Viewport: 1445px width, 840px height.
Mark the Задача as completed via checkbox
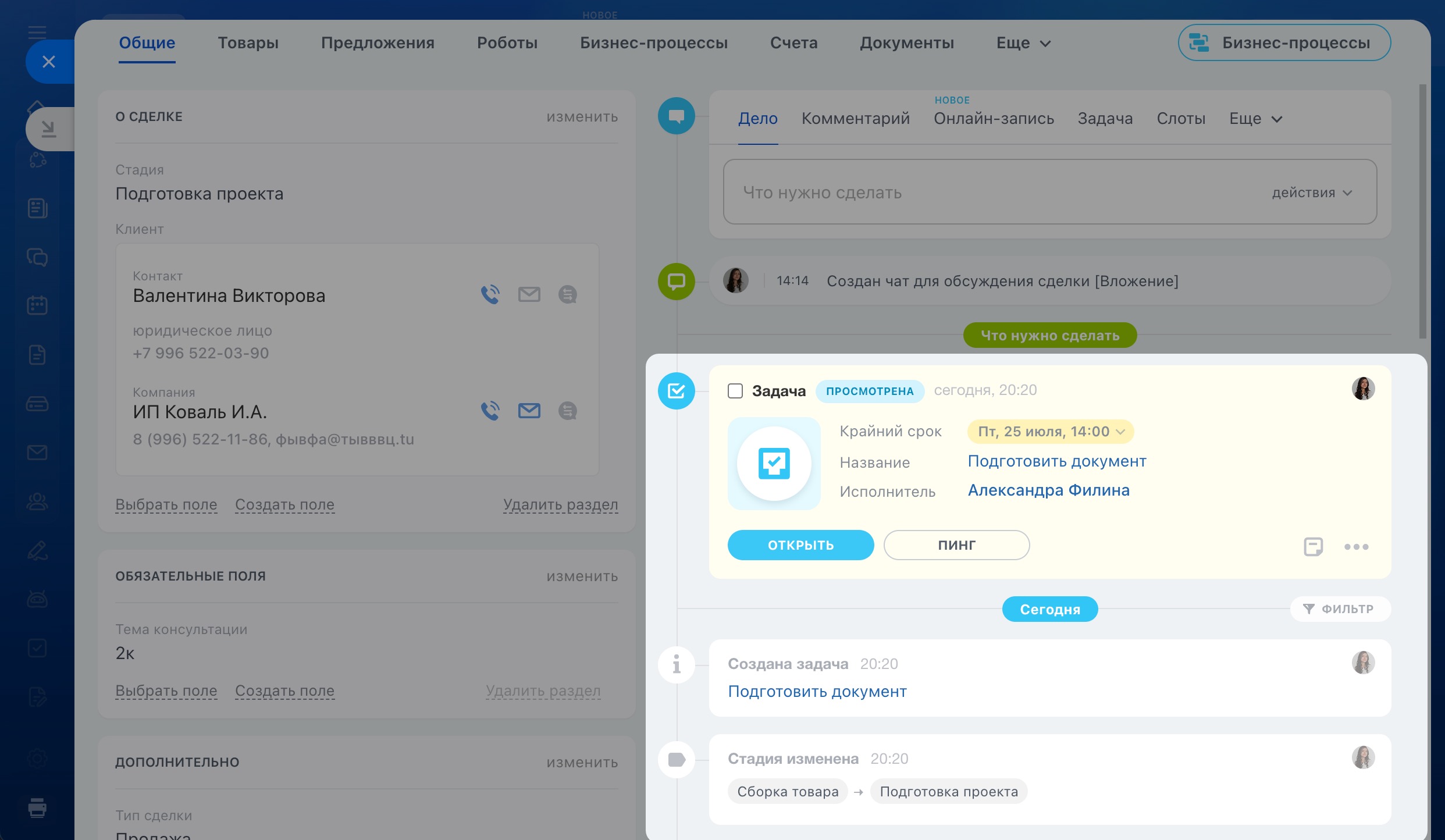(735, 391)
